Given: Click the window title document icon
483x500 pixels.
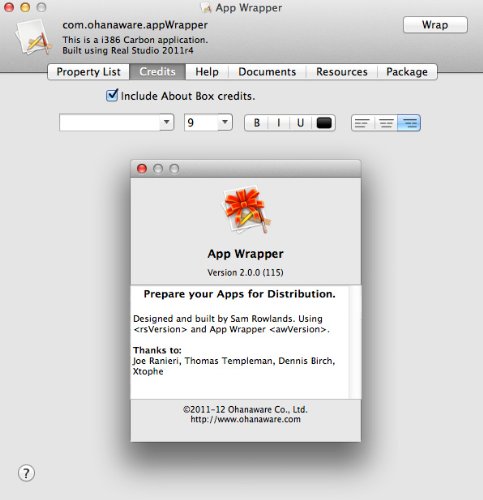Looking at the screenshot, I should pyautogui.click(x=206, y=8).
